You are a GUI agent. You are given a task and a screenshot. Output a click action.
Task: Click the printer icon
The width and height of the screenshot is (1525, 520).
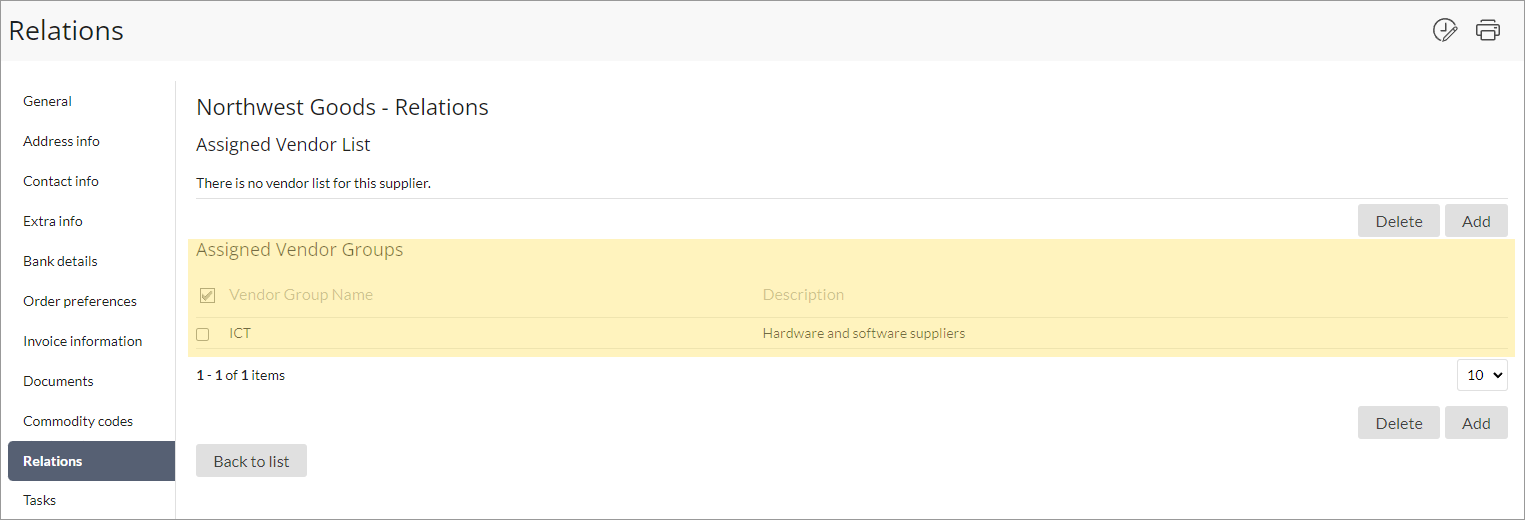tap(1488, 30)
